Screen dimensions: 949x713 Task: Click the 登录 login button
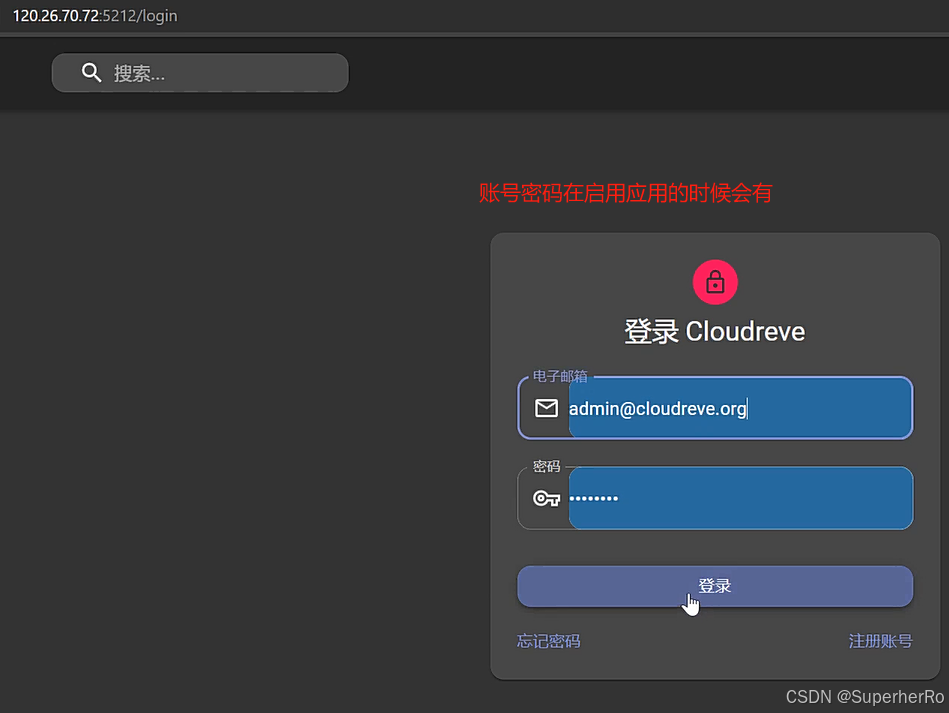(x=715, y=586)
